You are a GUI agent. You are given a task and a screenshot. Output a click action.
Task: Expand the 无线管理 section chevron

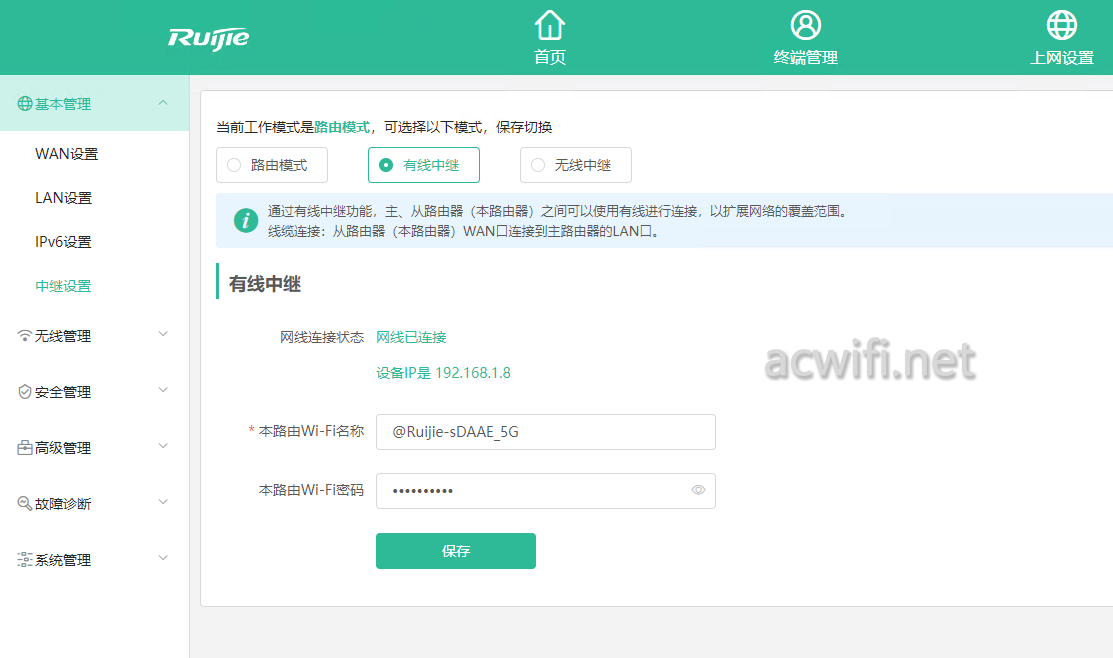click(x=163, y=334)
